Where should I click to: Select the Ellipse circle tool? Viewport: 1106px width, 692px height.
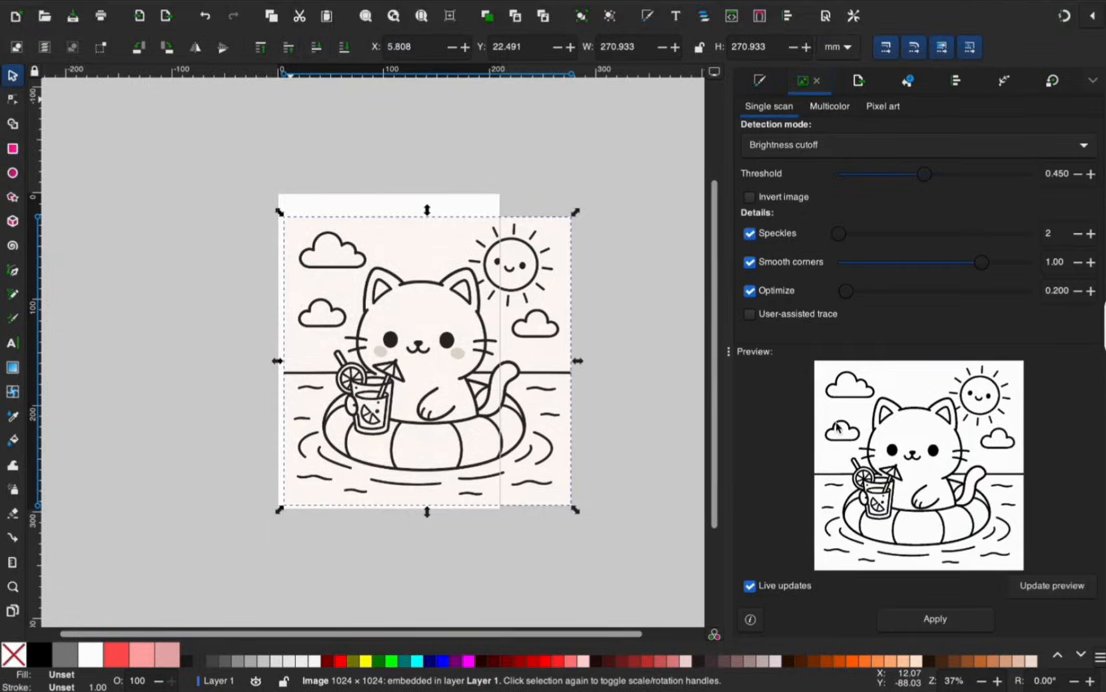pos(12,173)
